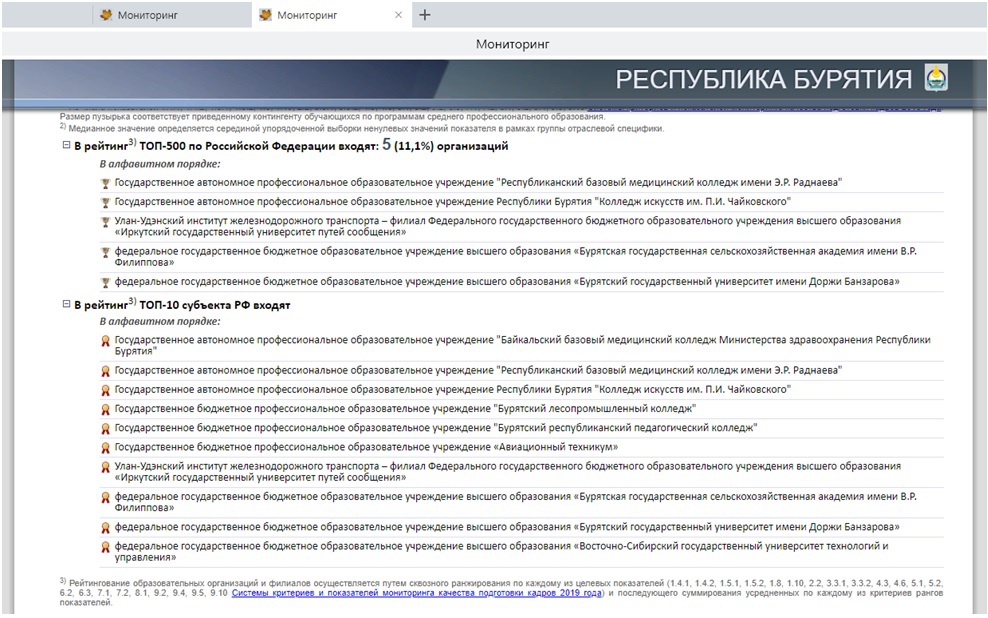Click trophy icon next to Tchaikovsky College of Arts

pyautogui.click(x=105, y=202)
